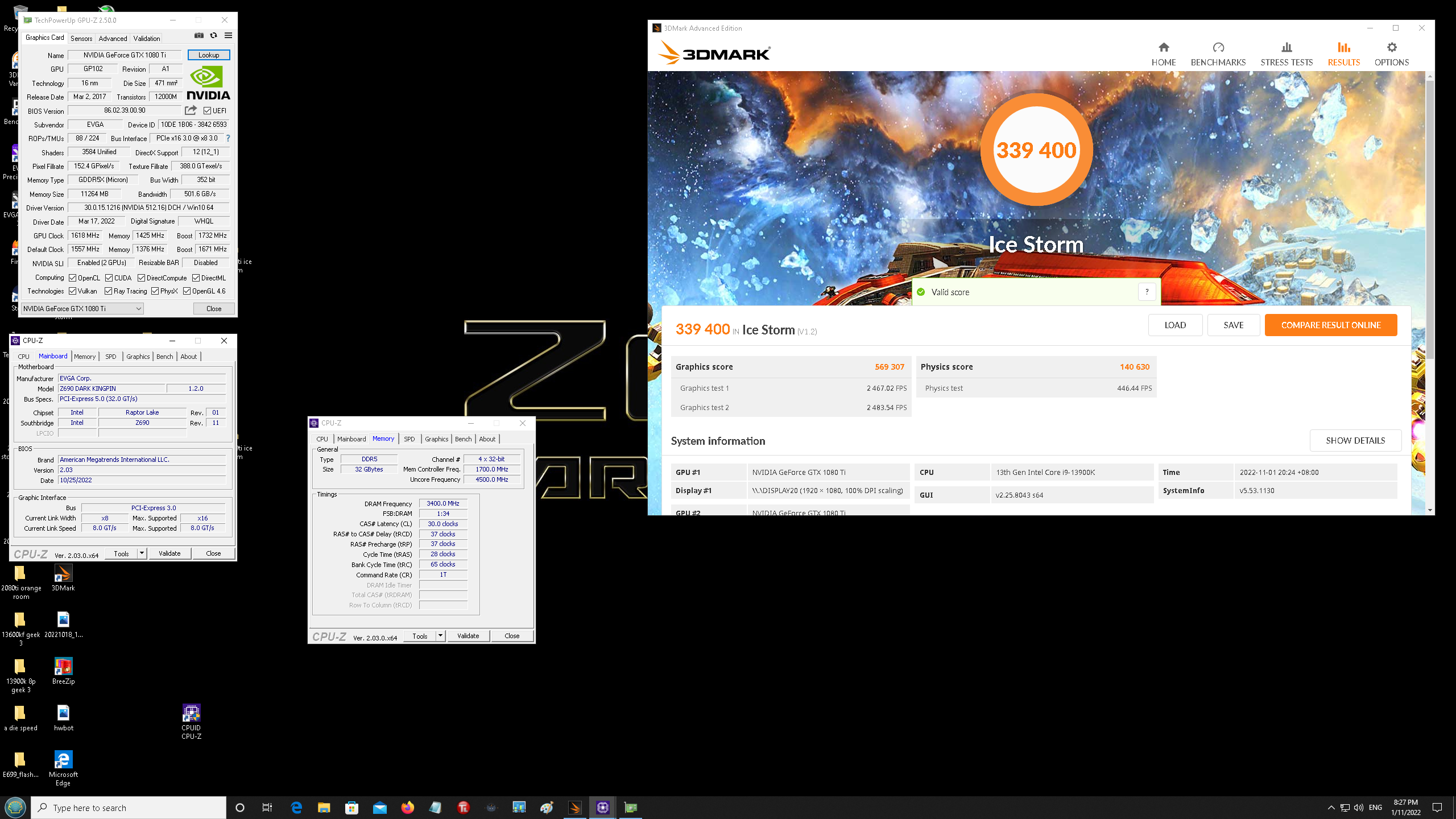Show hidden system tray icons chevron
Screen dimensions: 1456x819
point(1331,808)
